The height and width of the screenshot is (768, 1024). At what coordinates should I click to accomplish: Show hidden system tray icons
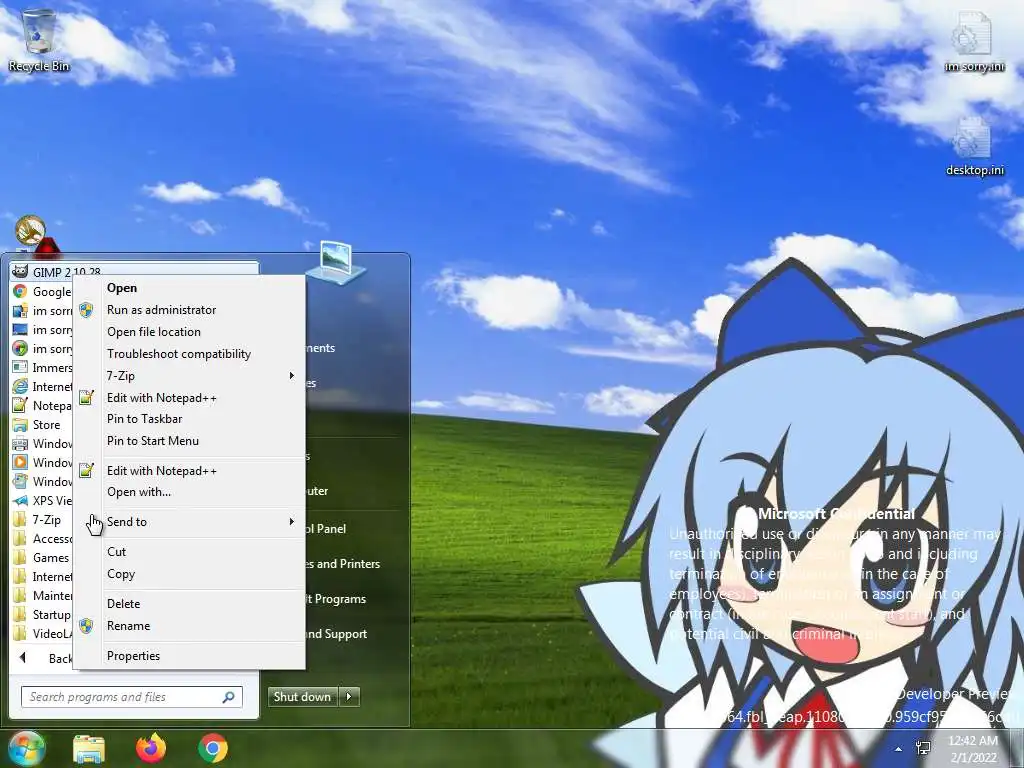tap(899, 749)
